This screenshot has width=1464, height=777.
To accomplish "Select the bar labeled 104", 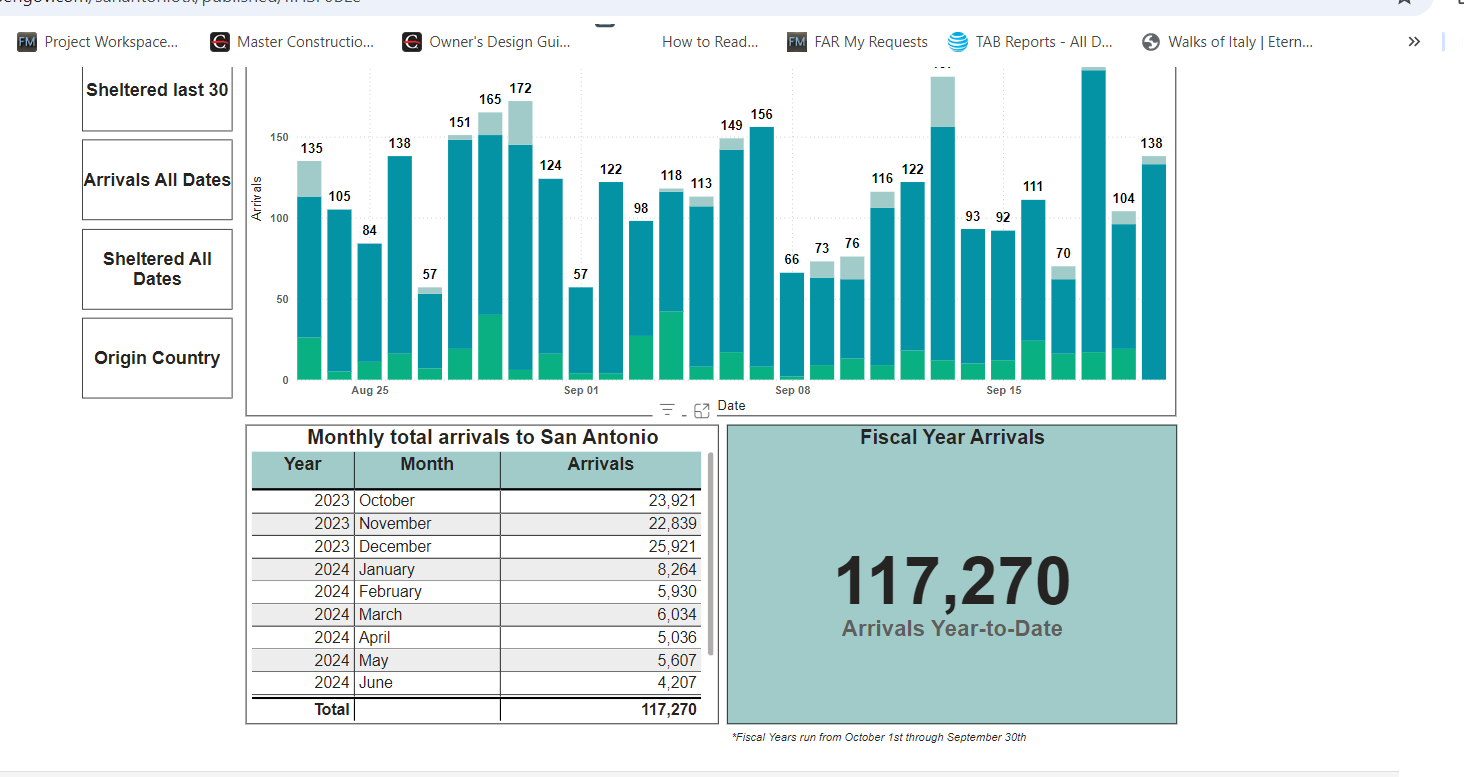I will pyautogui.click(x=1124, y=295).
